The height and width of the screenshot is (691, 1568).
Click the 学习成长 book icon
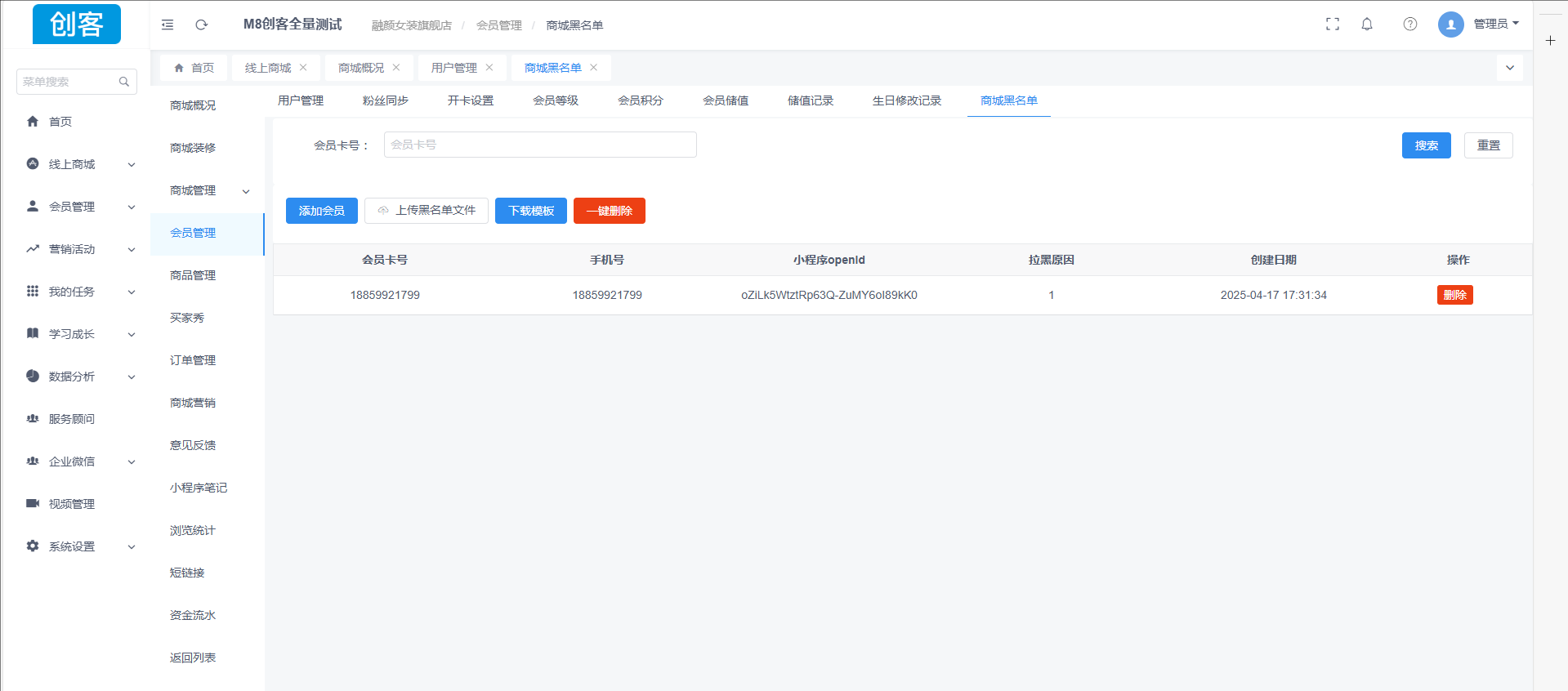(33, 333)
